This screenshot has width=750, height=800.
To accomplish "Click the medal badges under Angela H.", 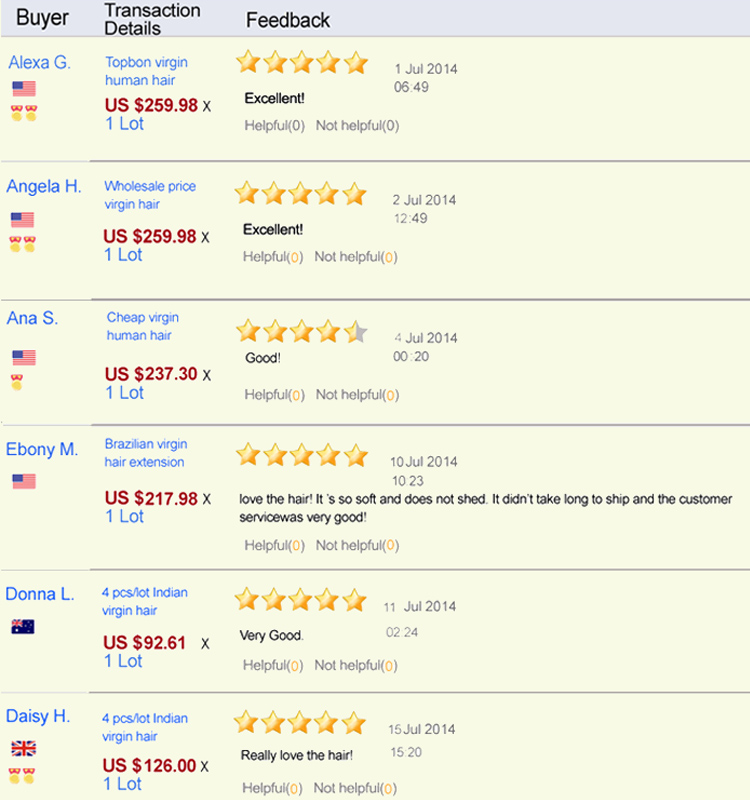I will point(22,244).
